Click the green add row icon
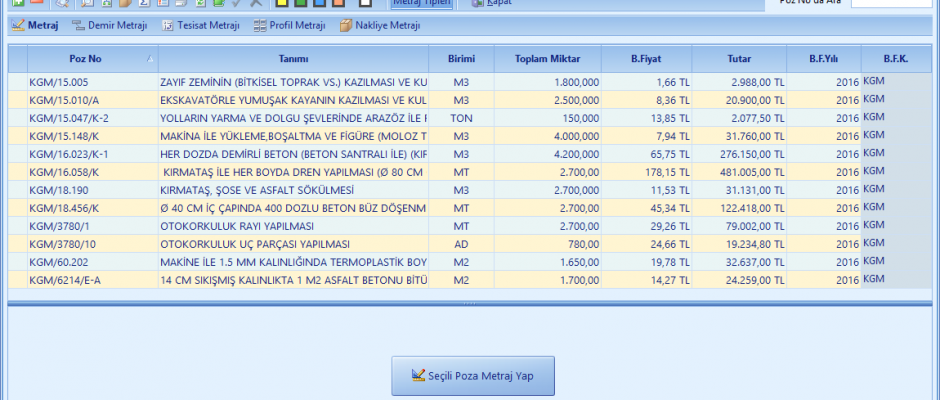 tap(18, 3)
